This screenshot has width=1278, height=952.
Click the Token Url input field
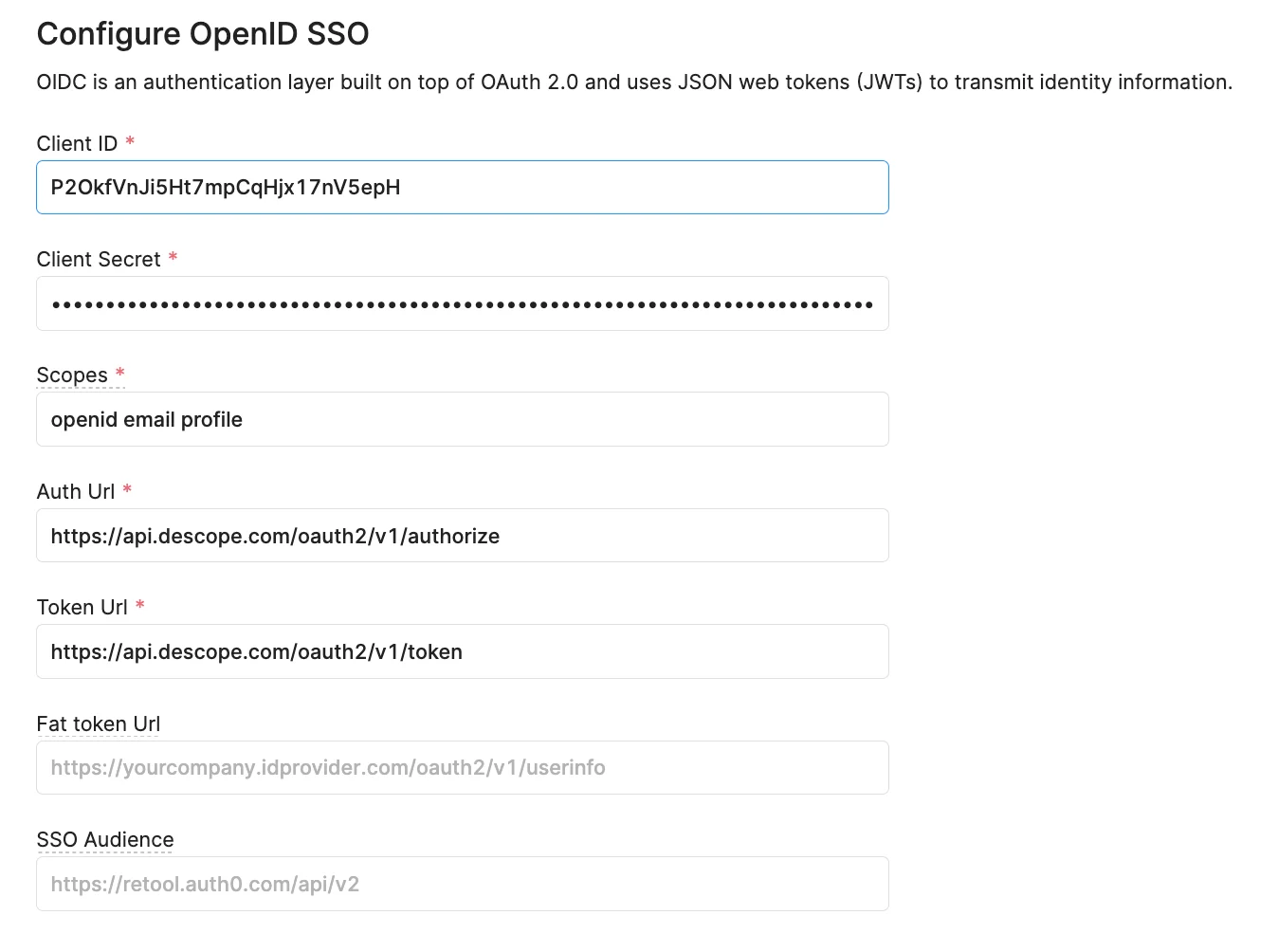click(462, 651)
